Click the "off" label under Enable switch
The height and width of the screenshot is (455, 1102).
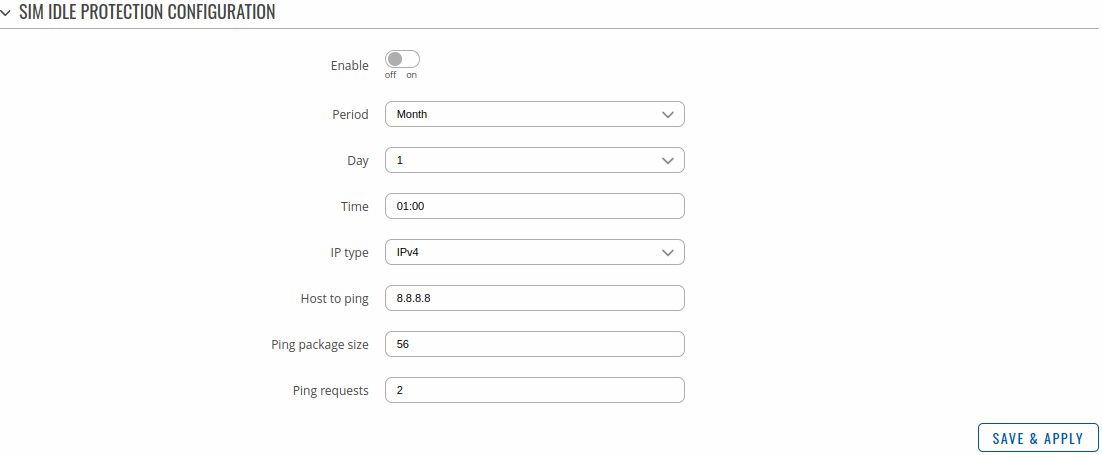click(391, 75)
